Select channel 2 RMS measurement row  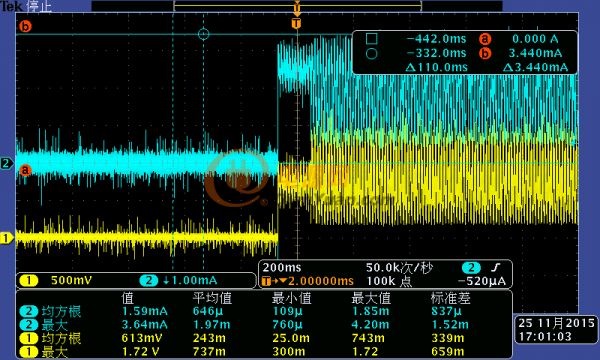(x=264, y=311)
